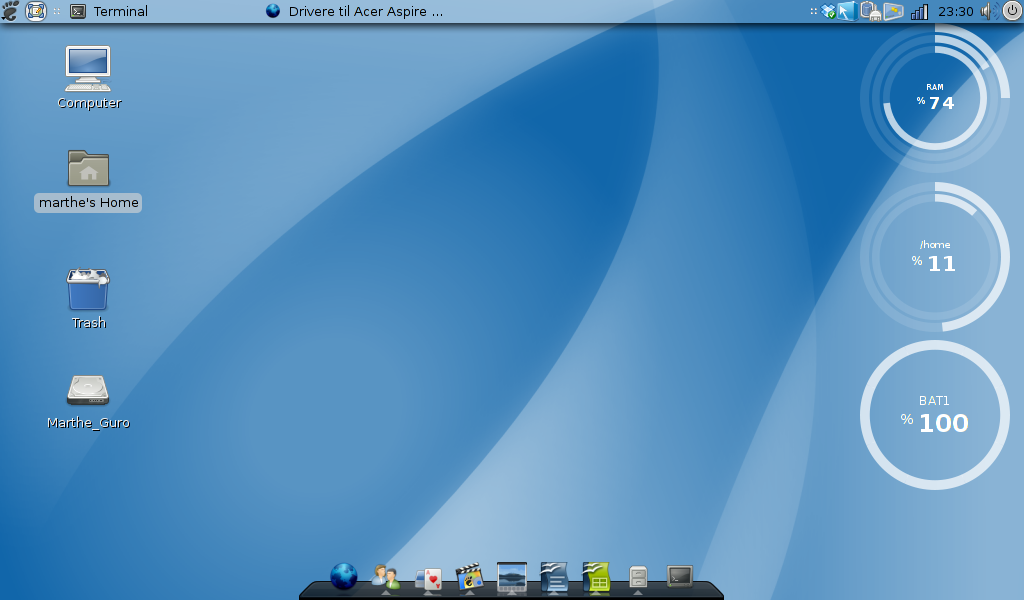The width and height of the screenshot is (1024, 600).
Task: Select the Marthe_Guro drive icon
Action: [88, 390]
